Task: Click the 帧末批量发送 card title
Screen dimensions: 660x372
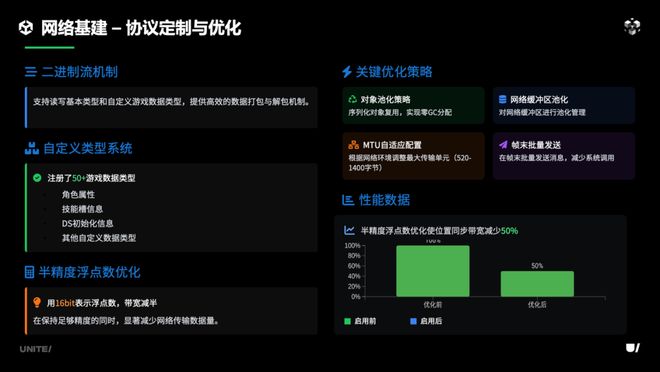Action: [536, 145]
